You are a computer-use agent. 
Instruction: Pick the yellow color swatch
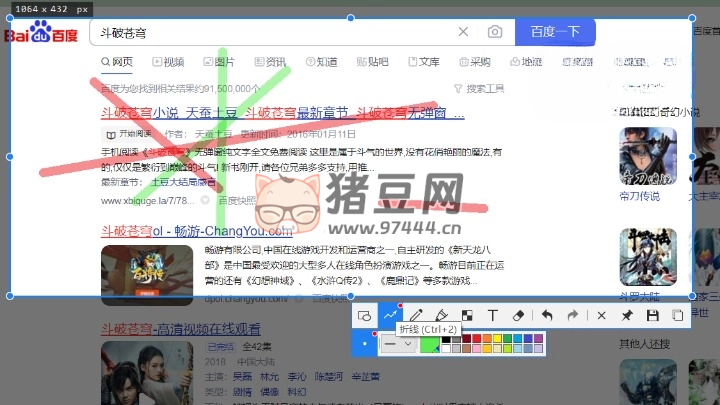pos(497,339)
